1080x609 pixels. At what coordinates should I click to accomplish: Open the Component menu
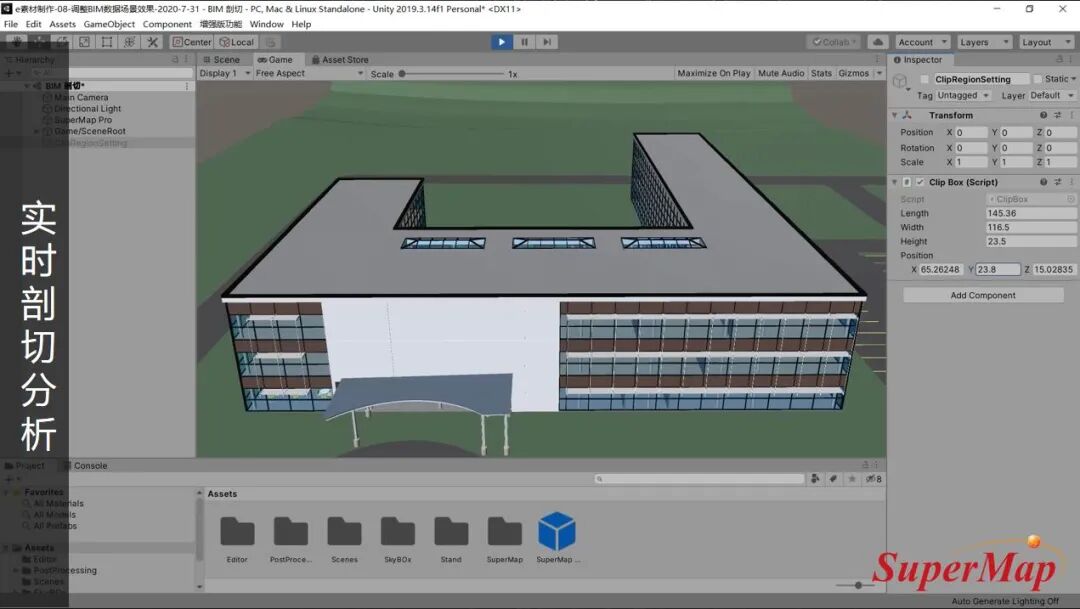tap(167, 24)
